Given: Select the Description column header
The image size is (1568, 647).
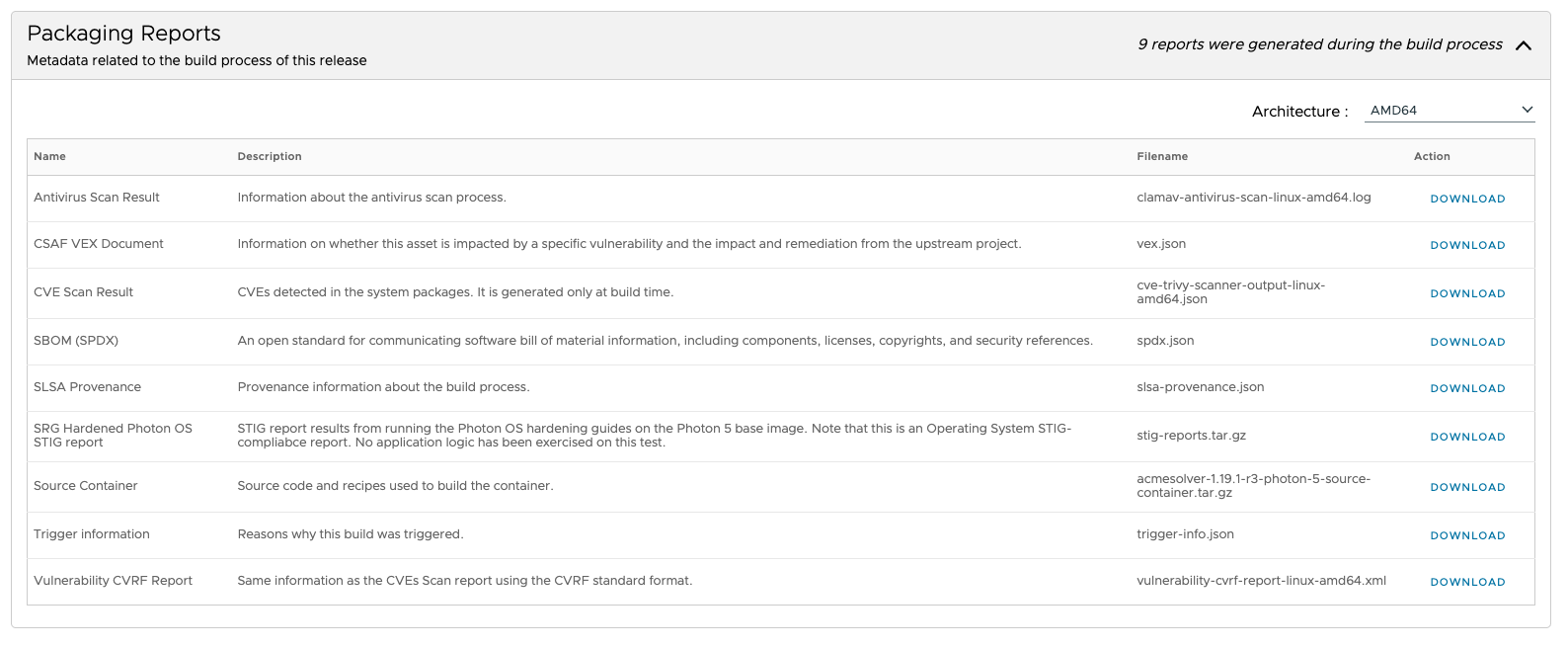Looking at the screenshot, I should pos(269,156).
